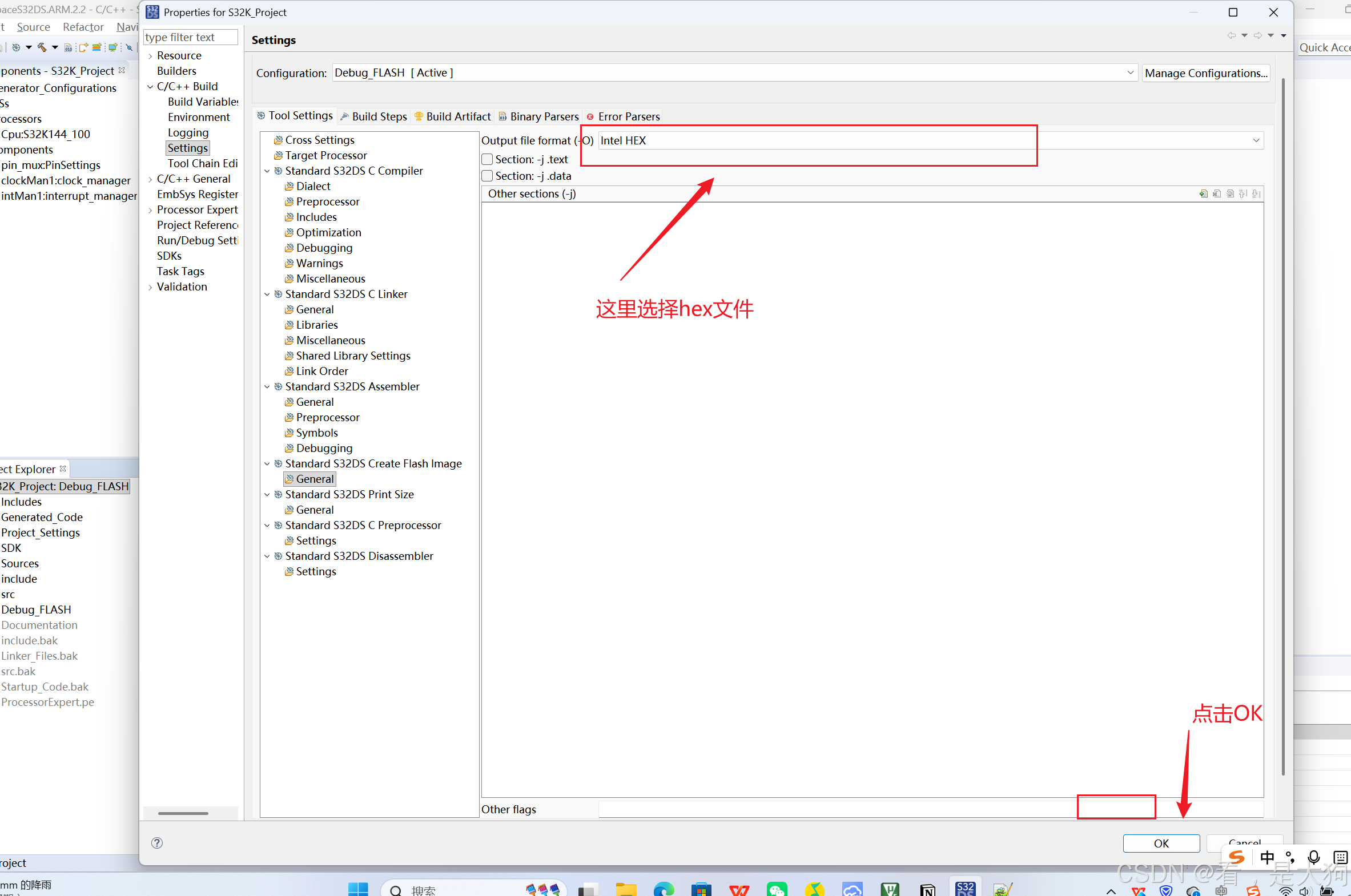
Task: Expand the C/C++ General category
Action: [150, 179]
